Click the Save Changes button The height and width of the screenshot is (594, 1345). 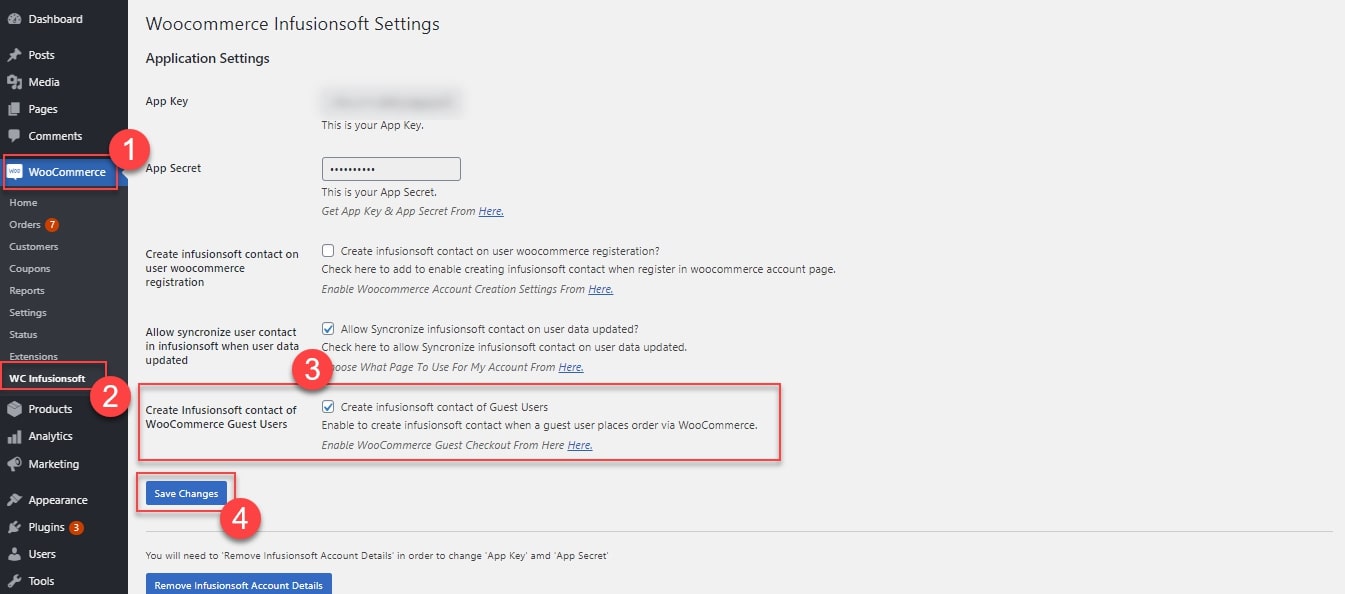click(x=186, y=494)
